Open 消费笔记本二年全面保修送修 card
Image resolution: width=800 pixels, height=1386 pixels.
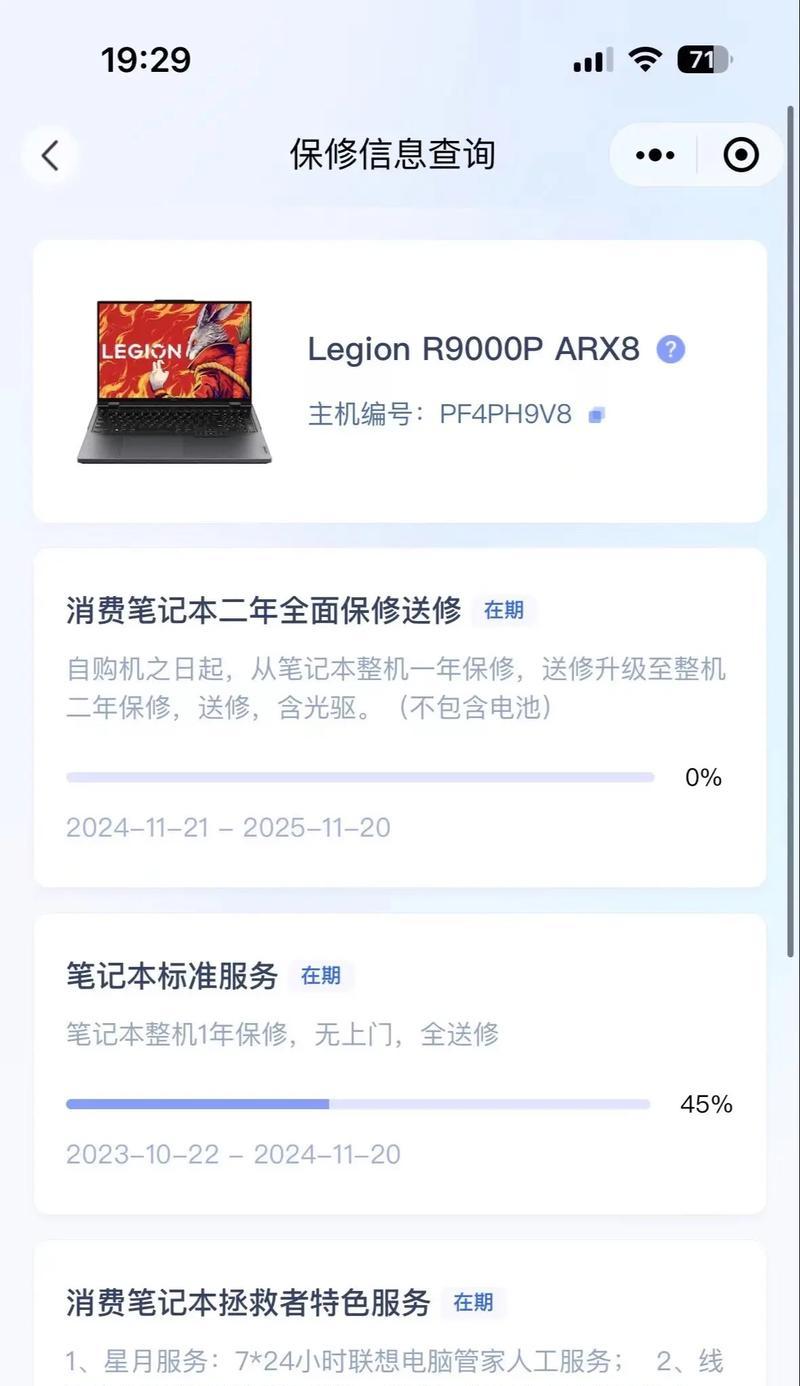coord(400,718)
